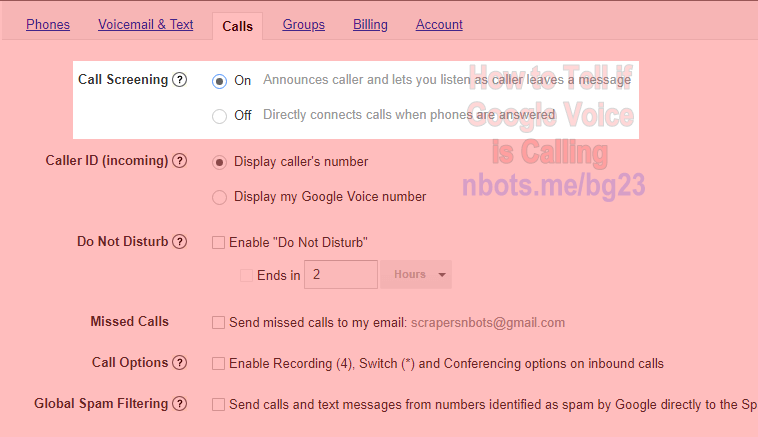Image resolution: width=758 pixels, height=437 pixels.
Task: Click Announces caller description text
Action: point(447,80)
